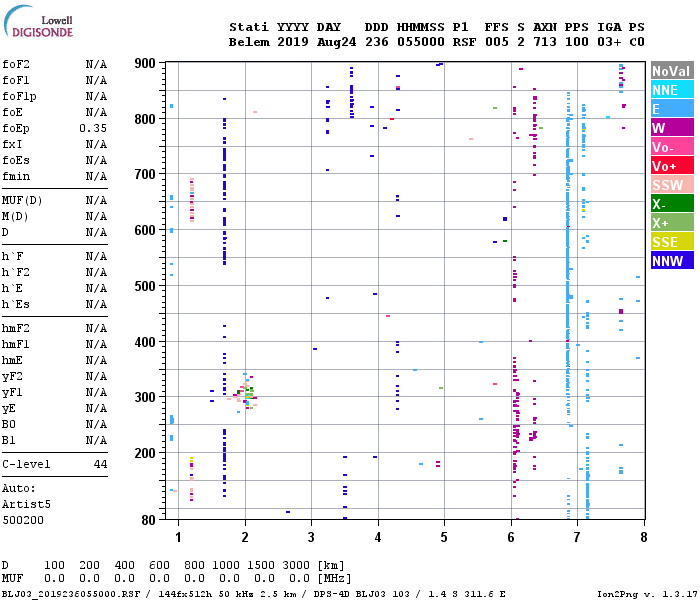
Task: Click the yF1 parameter label
Action: (12, 393)
